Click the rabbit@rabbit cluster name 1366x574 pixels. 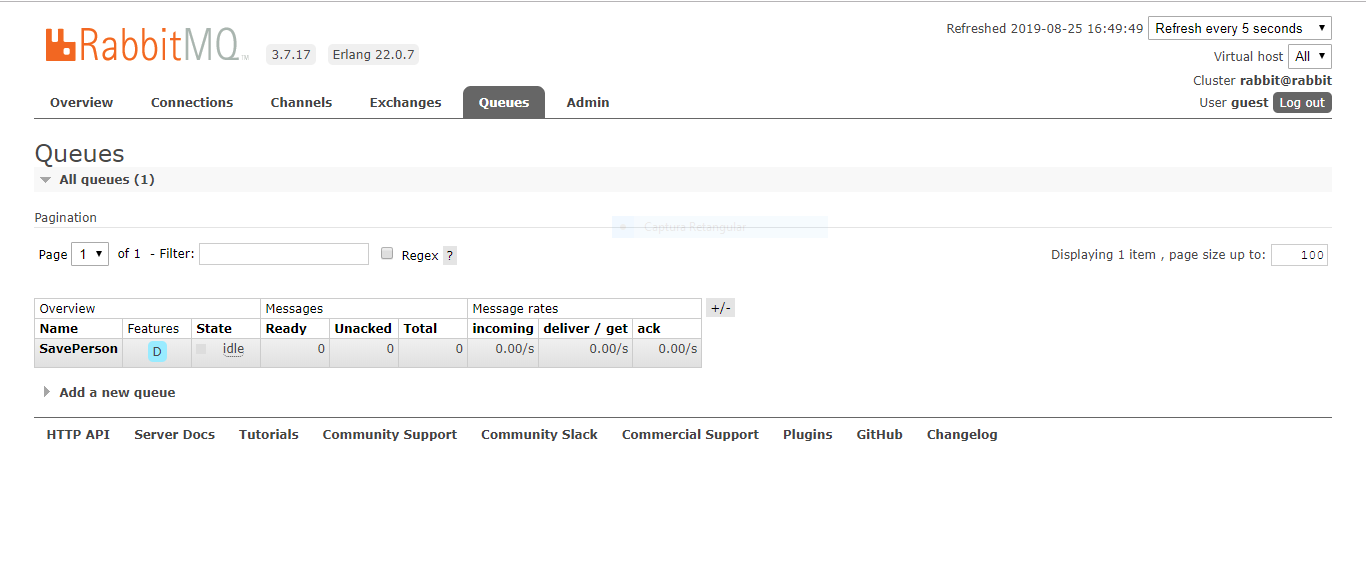(1286, 80)
